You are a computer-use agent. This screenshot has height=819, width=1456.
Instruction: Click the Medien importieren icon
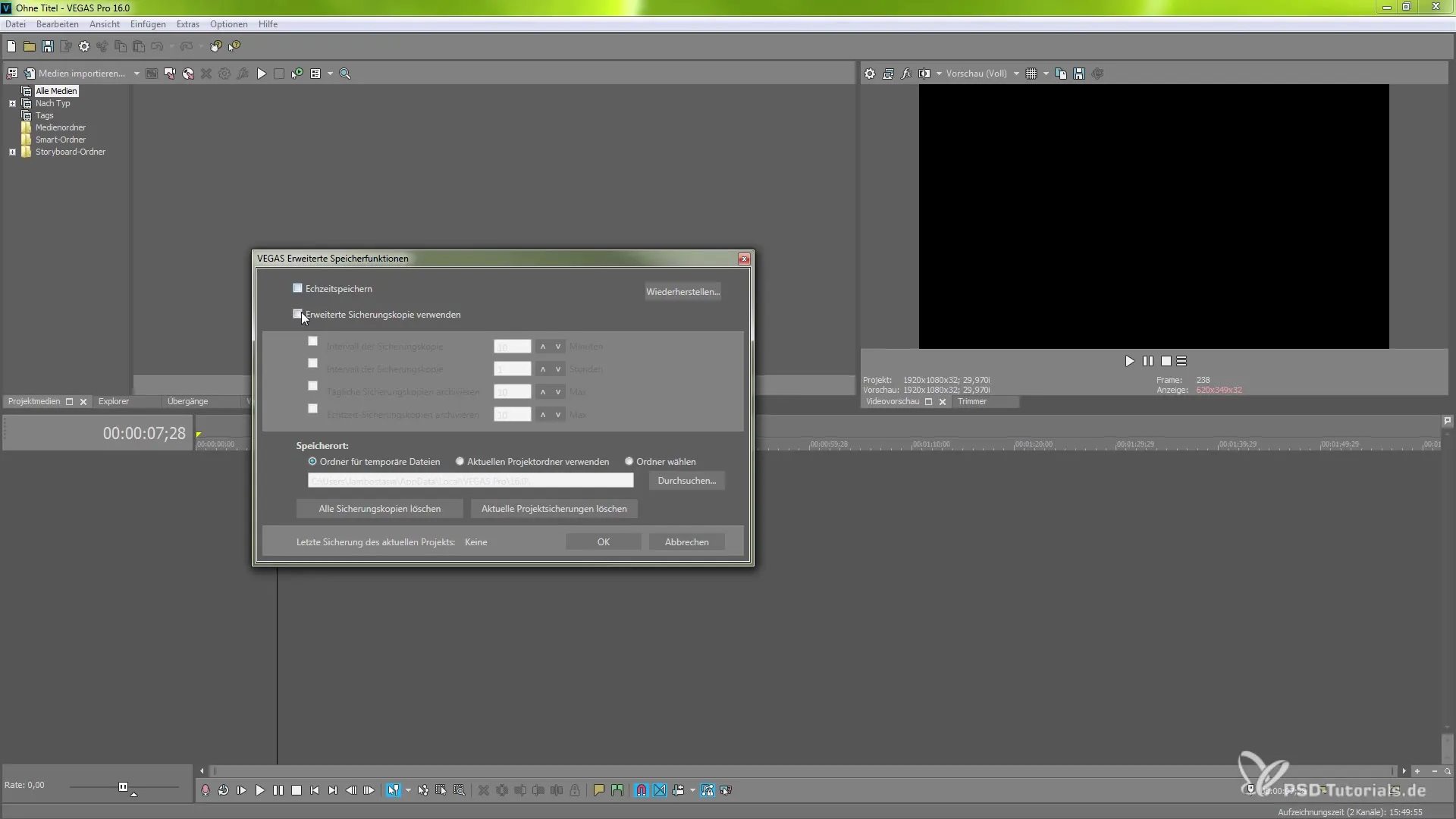click(30, 74)
